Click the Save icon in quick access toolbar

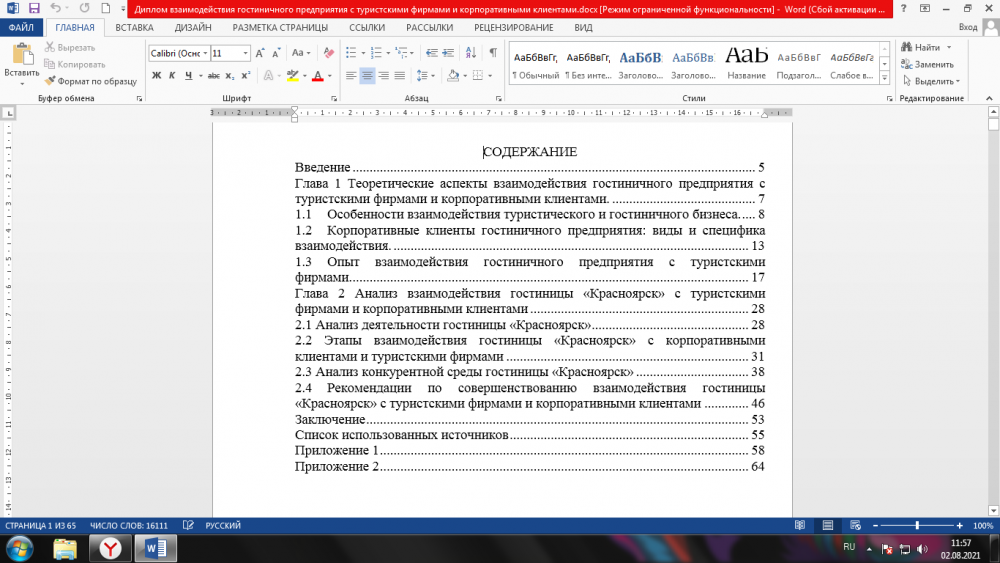[x=34, y=8]
